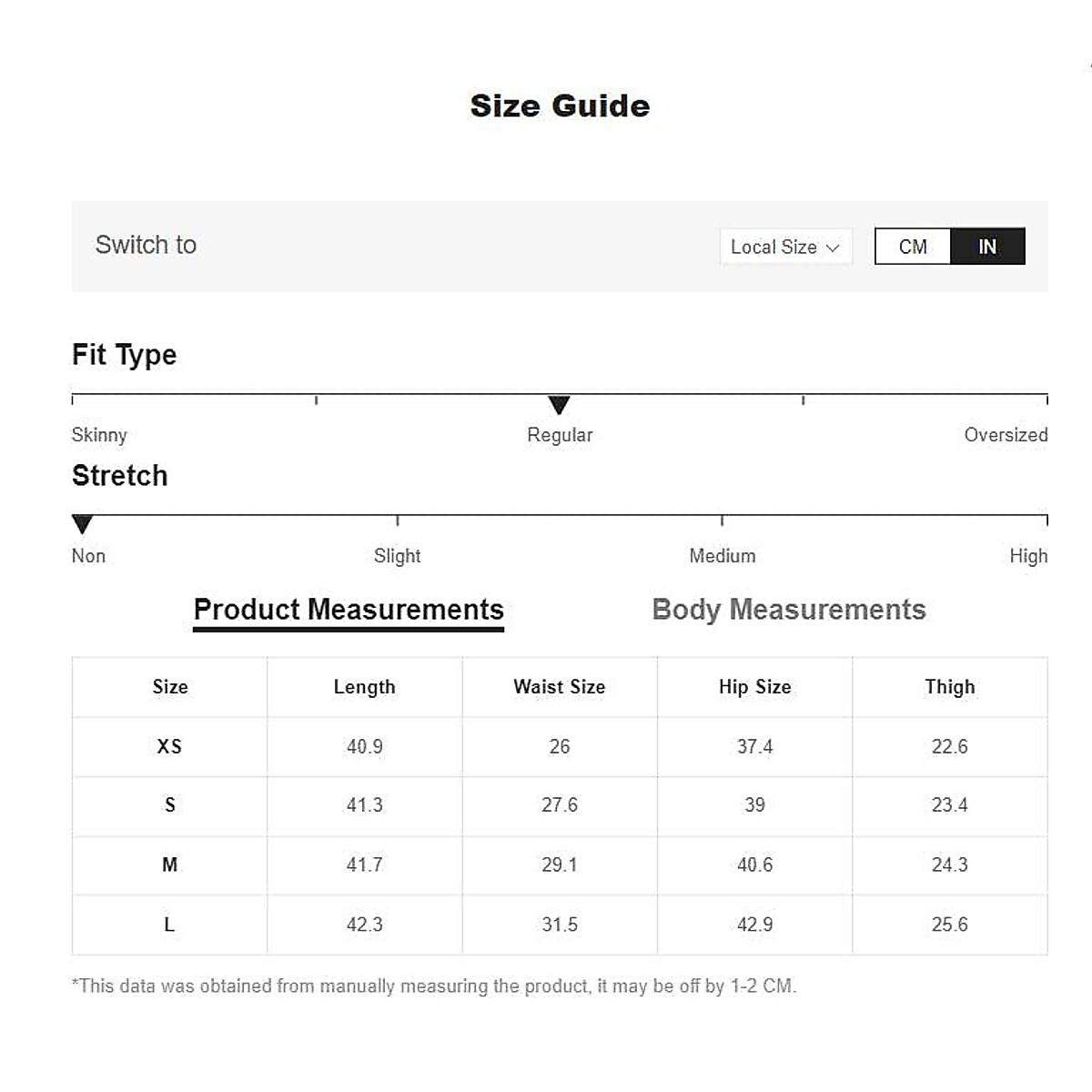Click the S size row label

pos(169,805)
